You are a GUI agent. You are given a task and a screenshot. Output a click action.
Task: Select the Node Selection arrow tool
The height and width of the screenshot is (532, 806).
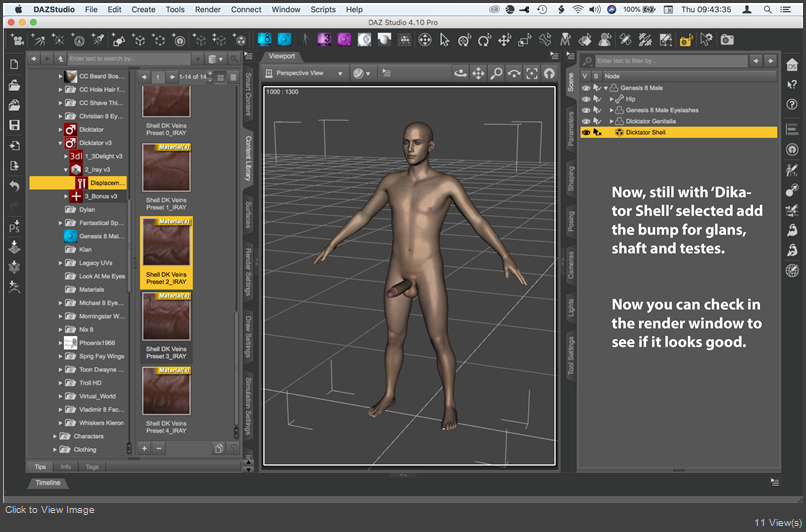[445, 40]
